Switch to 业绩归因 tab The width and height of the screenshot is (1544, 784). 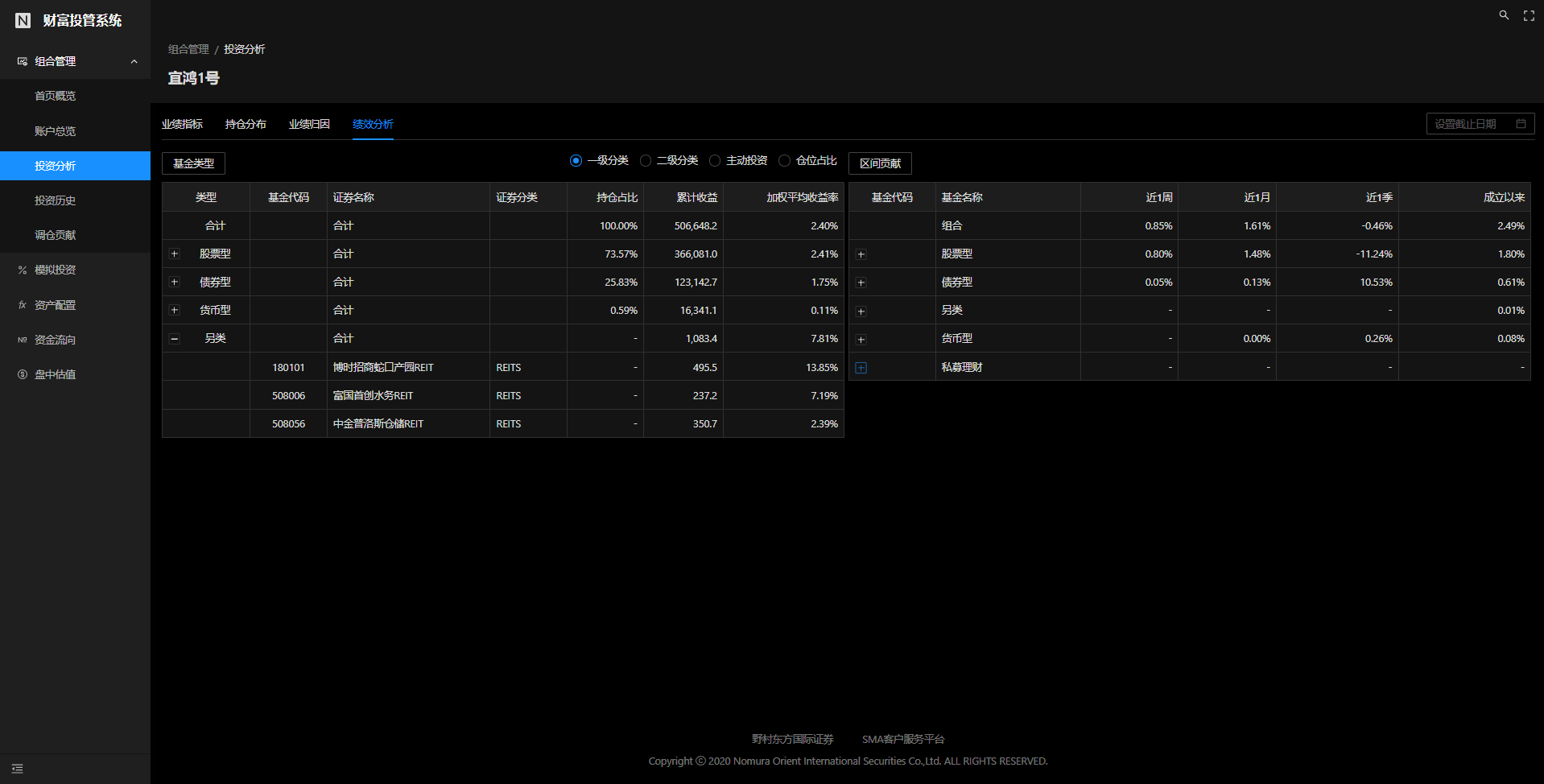point(309,124)
